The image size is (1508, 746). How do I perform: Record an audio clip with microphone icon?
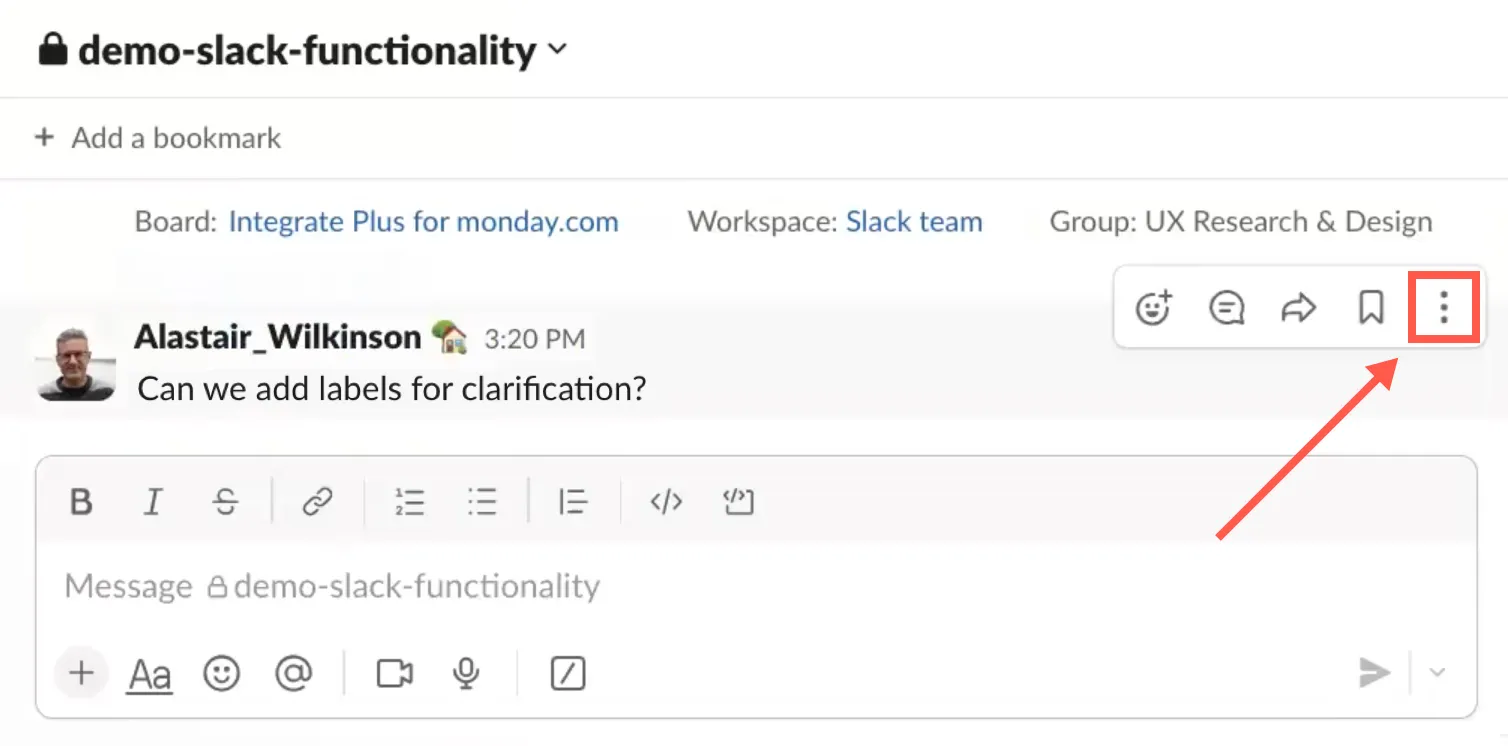(466, 673)
